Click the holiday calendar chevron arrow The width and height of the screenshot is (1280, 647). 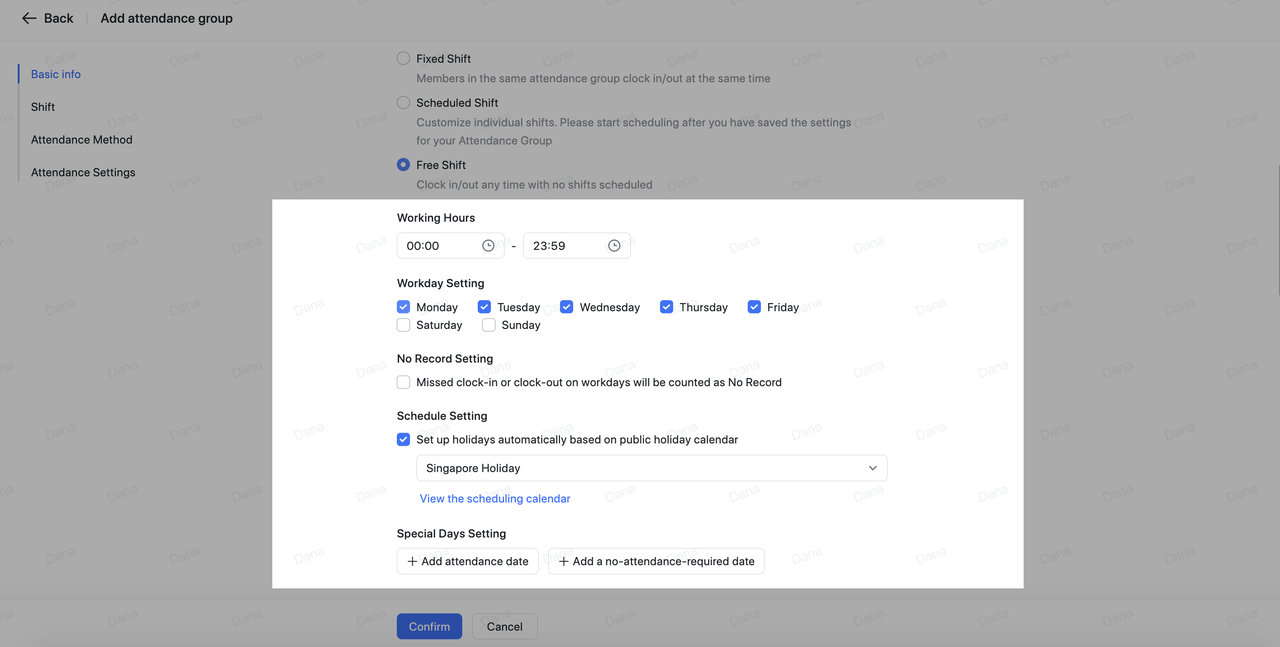pos(872,468)
